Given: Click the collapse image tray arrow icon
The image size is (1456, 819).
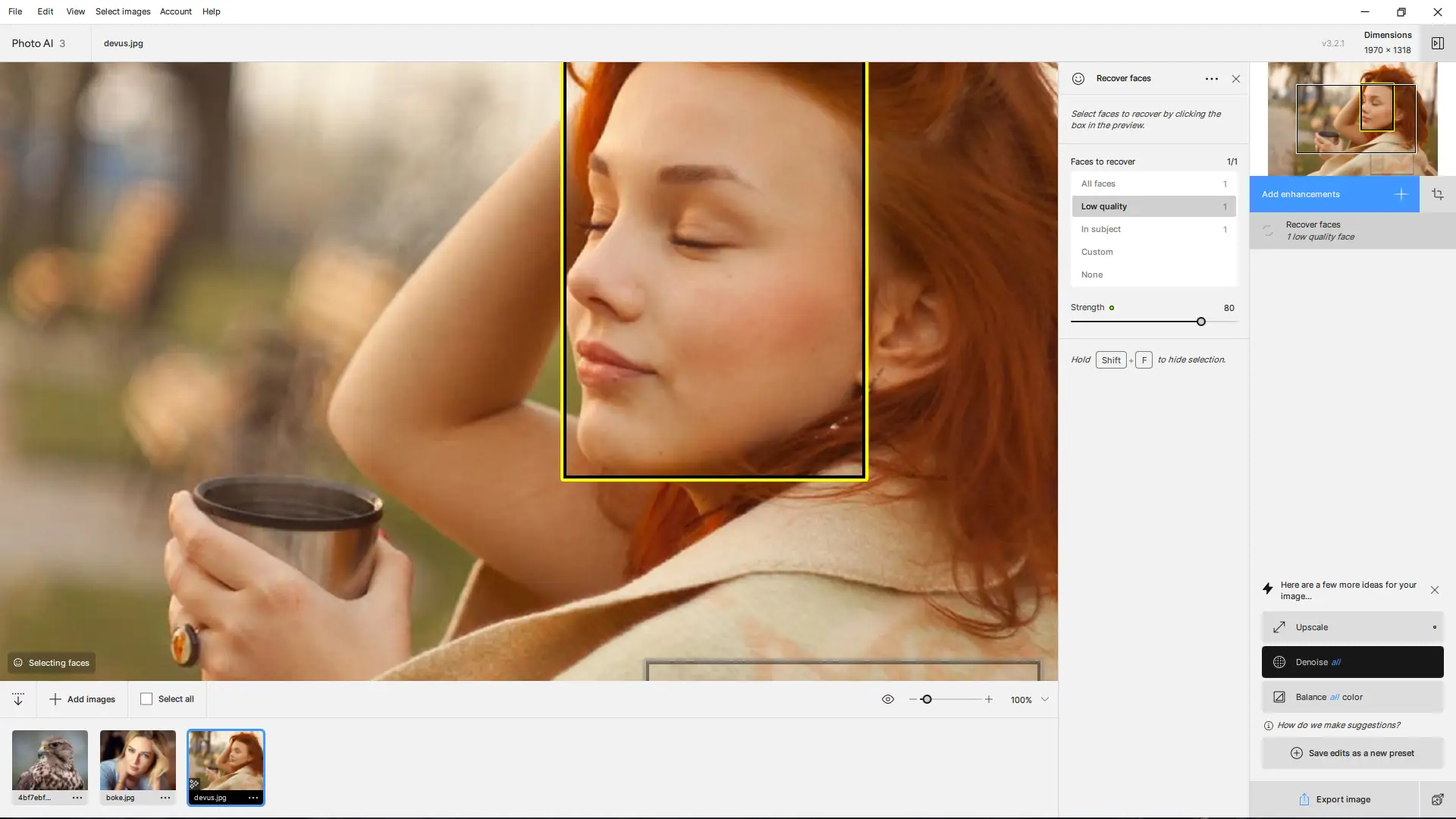Looking at the screenshot, I should (18, 699).
